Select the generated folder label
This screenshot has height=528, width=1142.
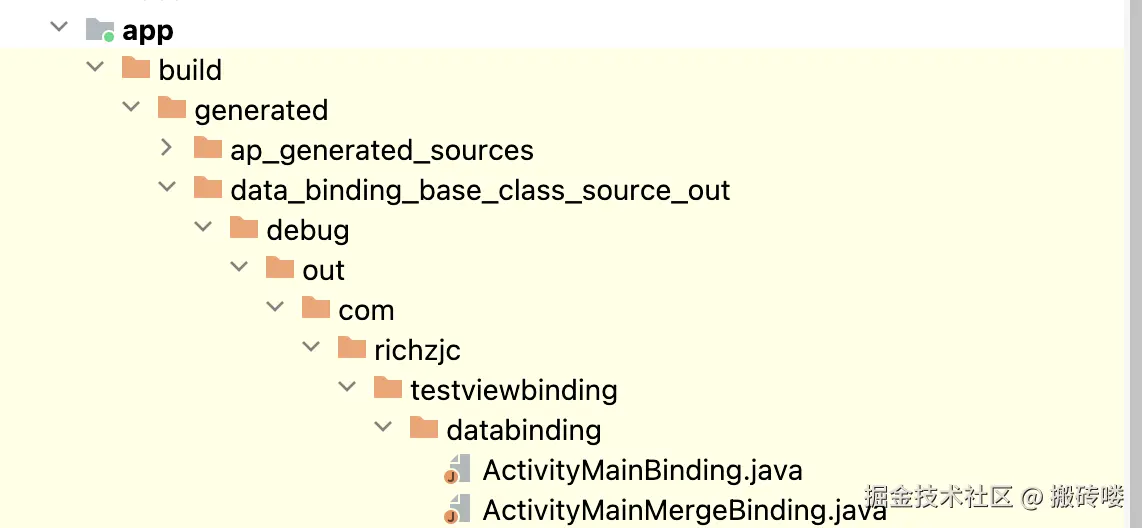261,111
